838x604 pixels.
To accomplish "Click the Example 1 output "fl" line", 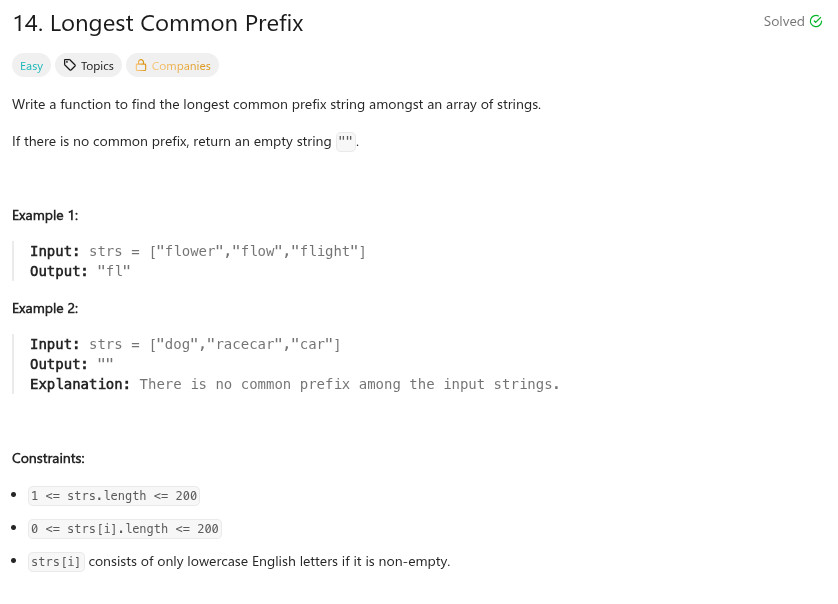I will click(x=81, y=271).
